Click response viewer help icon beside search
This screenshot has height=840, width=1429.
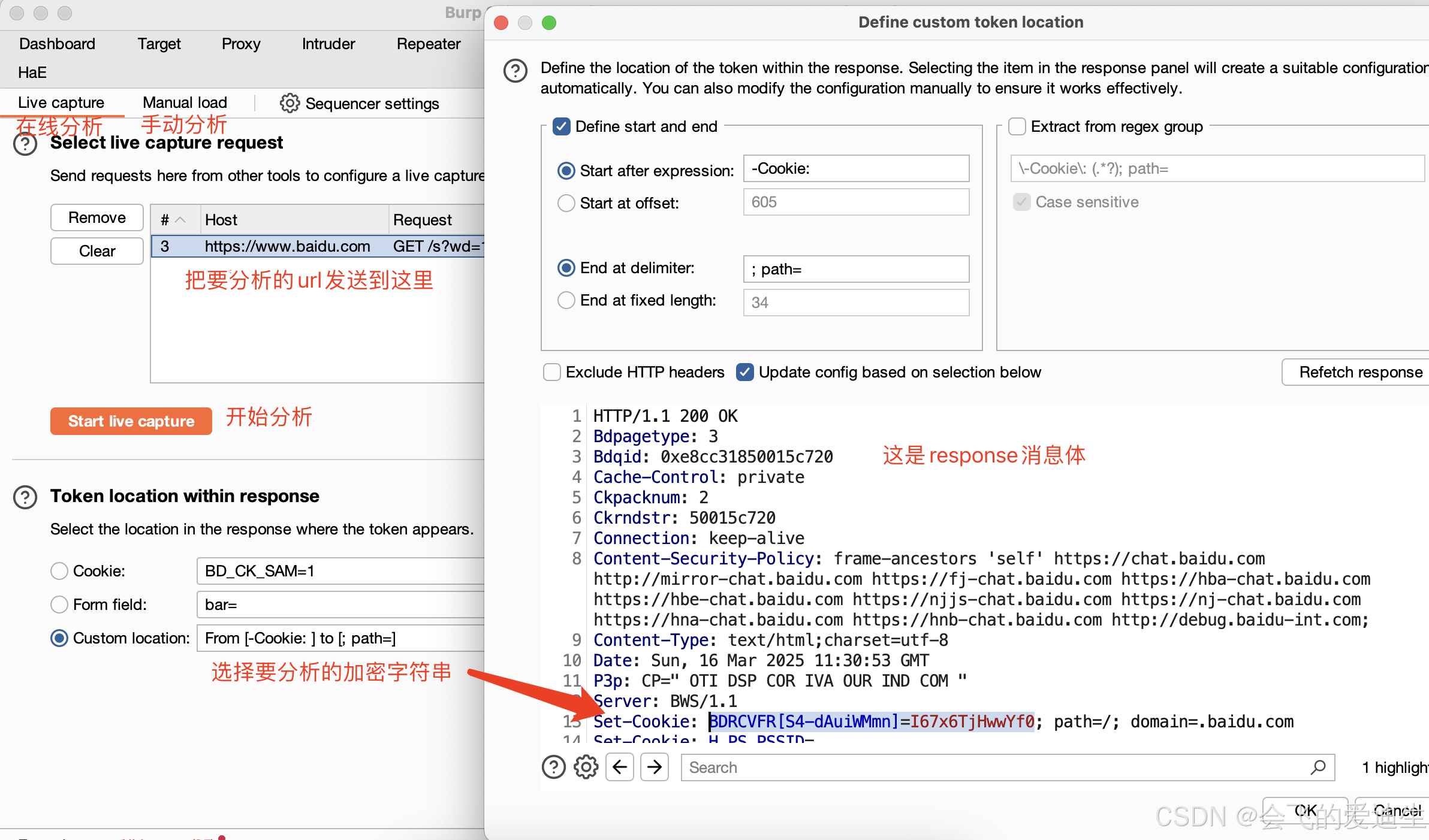click(x=553, y=768)
